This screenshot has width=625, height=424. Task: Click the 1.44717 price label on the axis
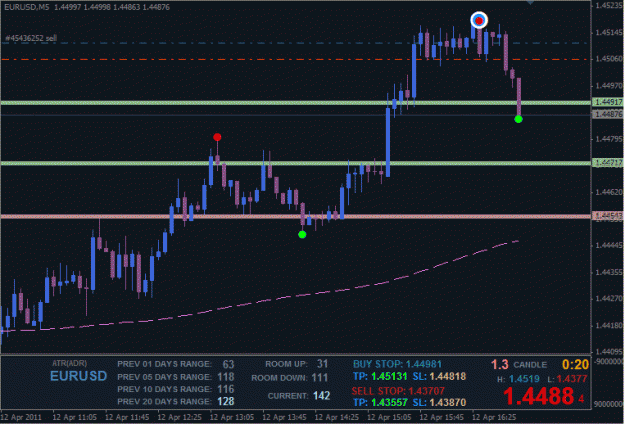pyautogui.click(x=608, y=163)
